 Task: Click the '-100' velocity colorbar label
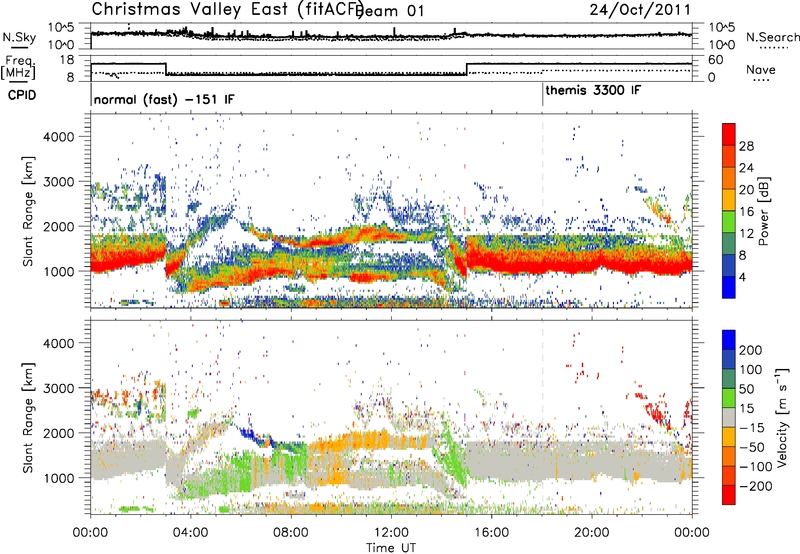click(756, 467)
